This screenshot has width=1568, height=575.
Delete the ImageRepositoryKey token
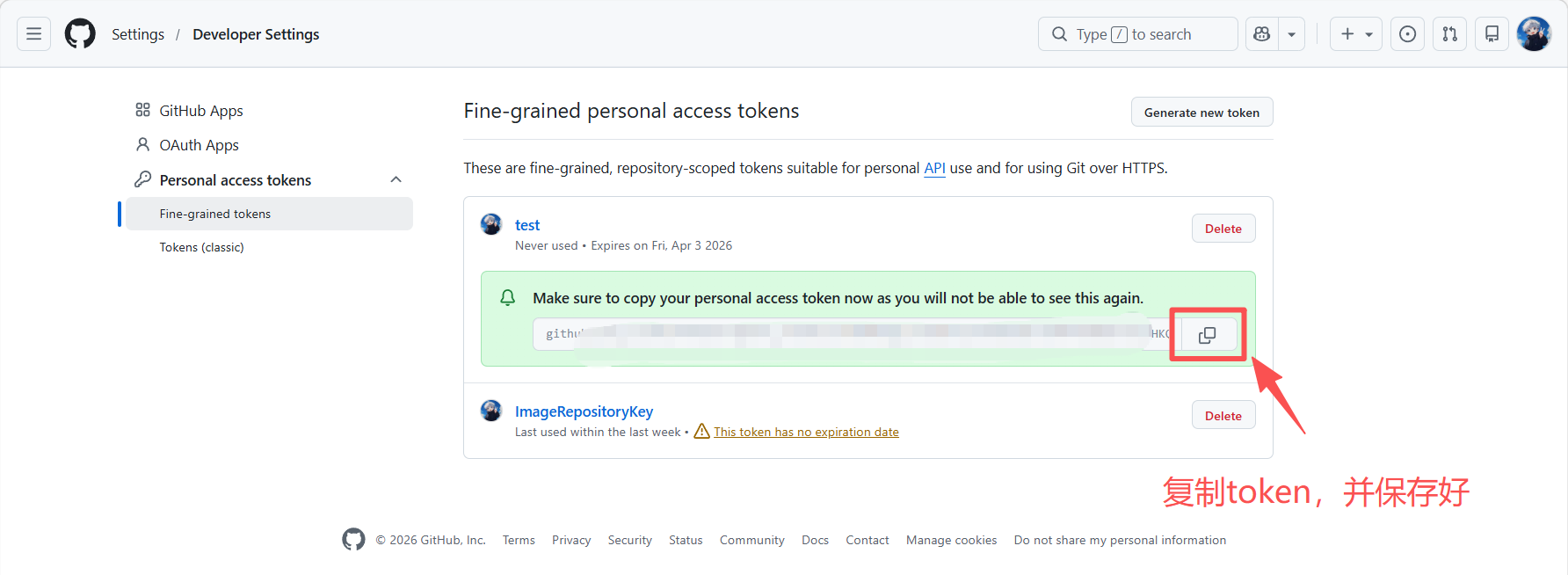(x=1223, y=416)
